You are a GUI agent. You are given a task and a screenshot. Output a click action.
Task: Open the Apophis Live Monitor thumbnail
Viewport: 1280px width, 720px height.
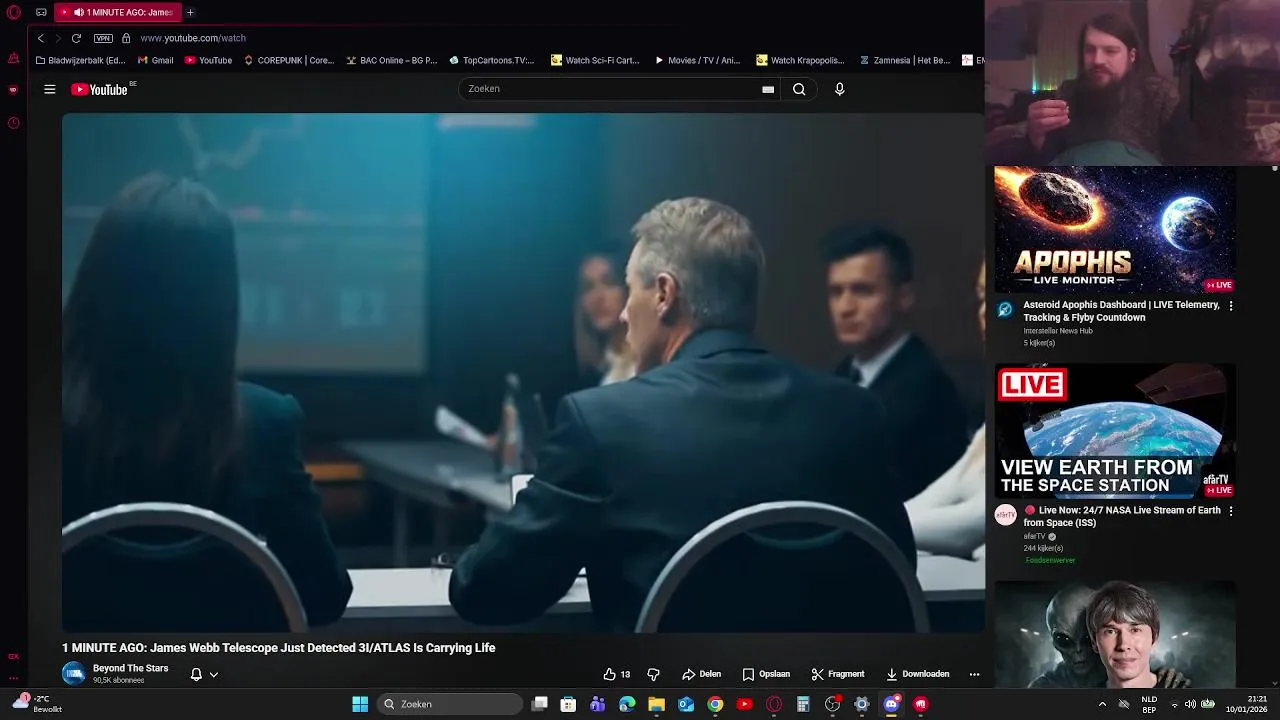[x=1115, y=230]
